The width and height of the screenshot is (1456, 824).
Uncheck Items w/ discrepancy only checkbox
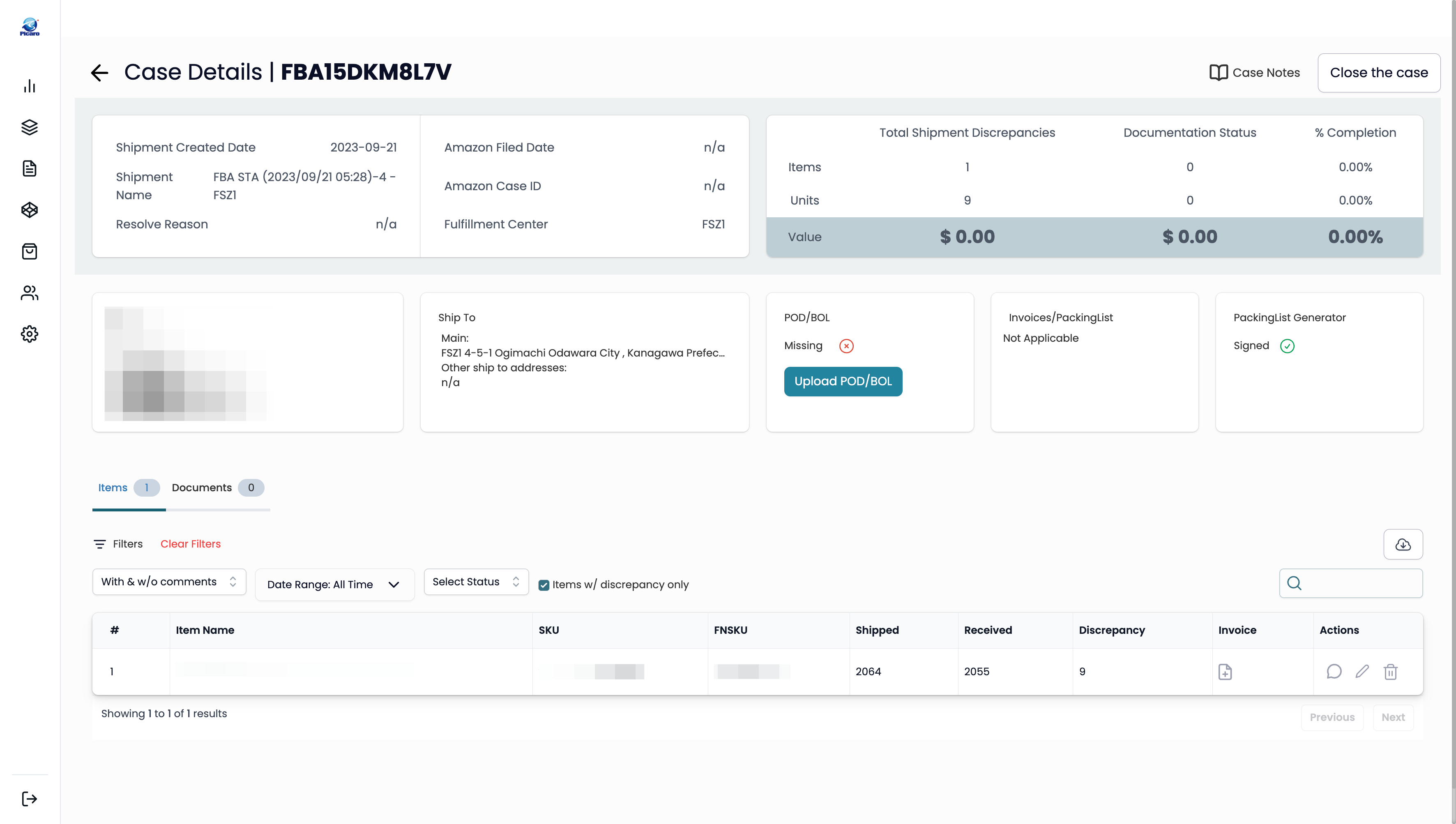click(544, 585)
